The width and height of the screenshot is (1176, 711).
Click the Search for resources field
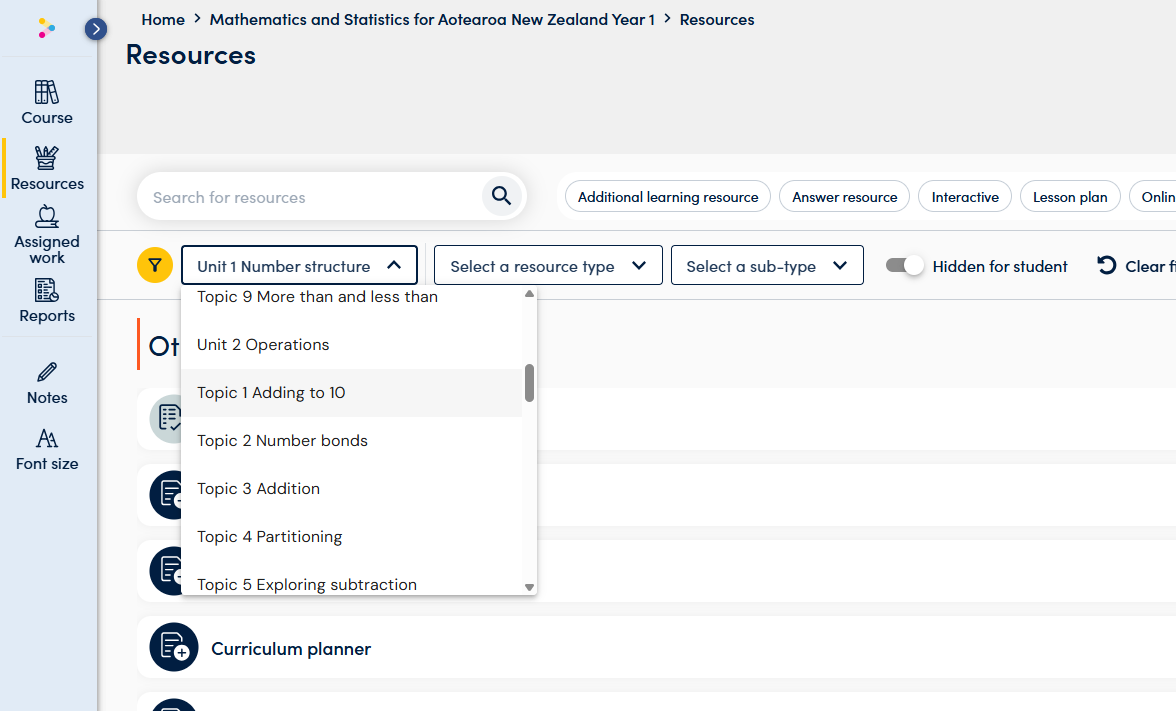pyautogui.click(x=310, y=197)
